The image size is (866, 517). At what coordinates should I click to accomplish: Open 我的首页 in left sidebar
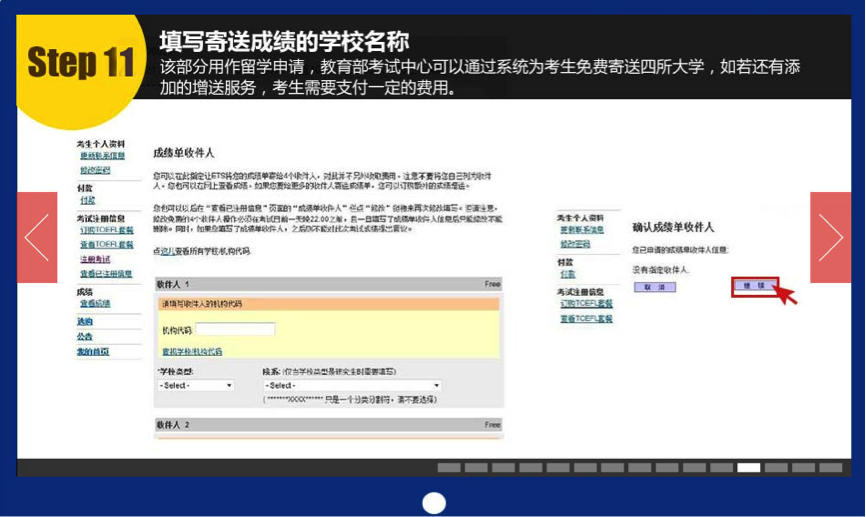[x=93, y=352]
